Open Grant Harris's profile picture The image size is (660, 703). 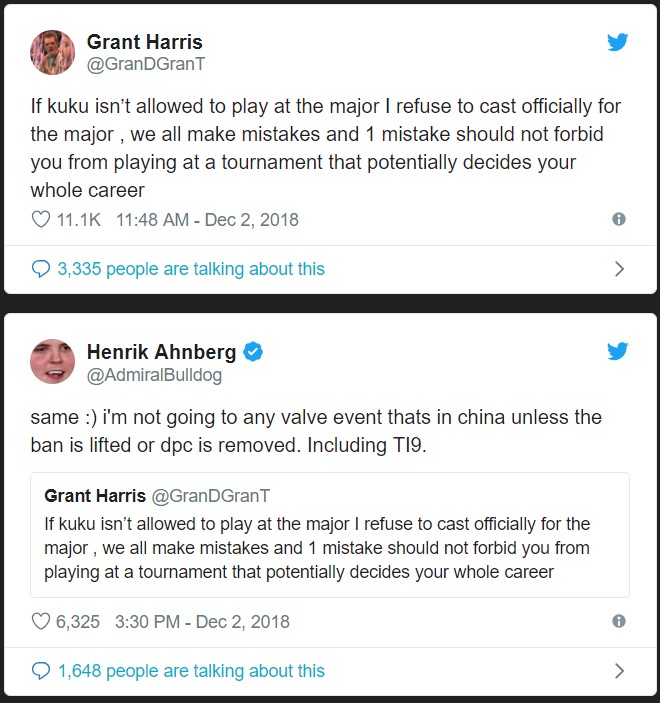pos(52,52)
